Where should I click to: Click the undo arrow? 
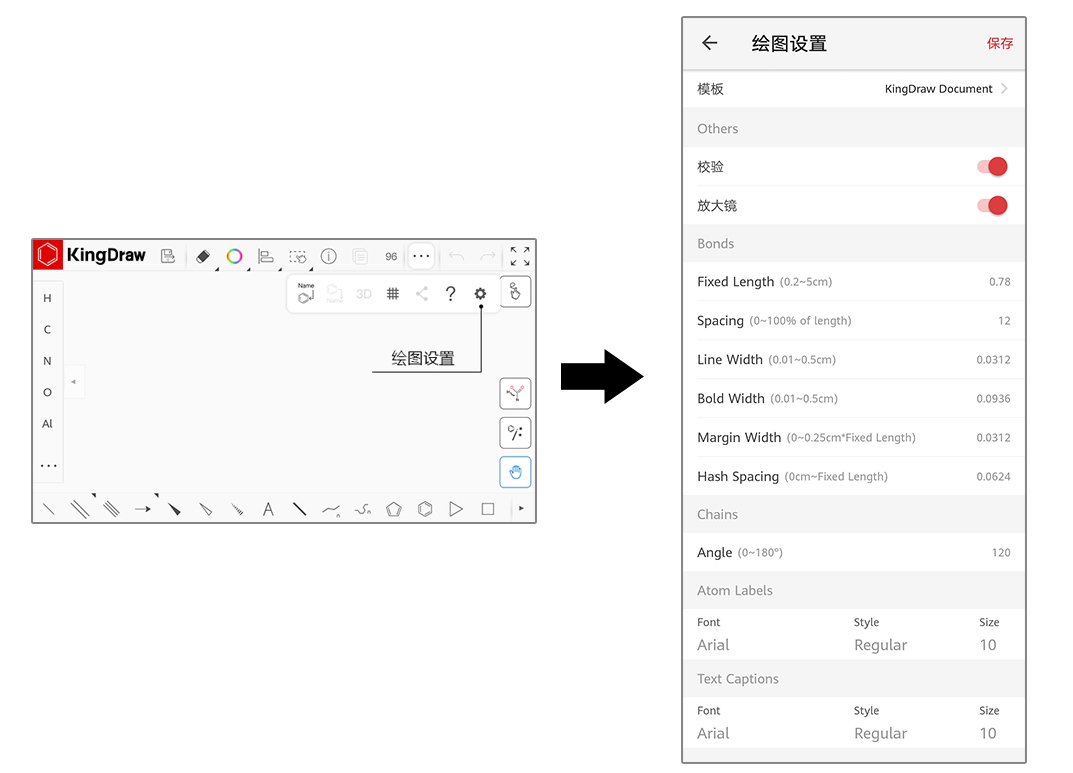[x=456, y=257]
